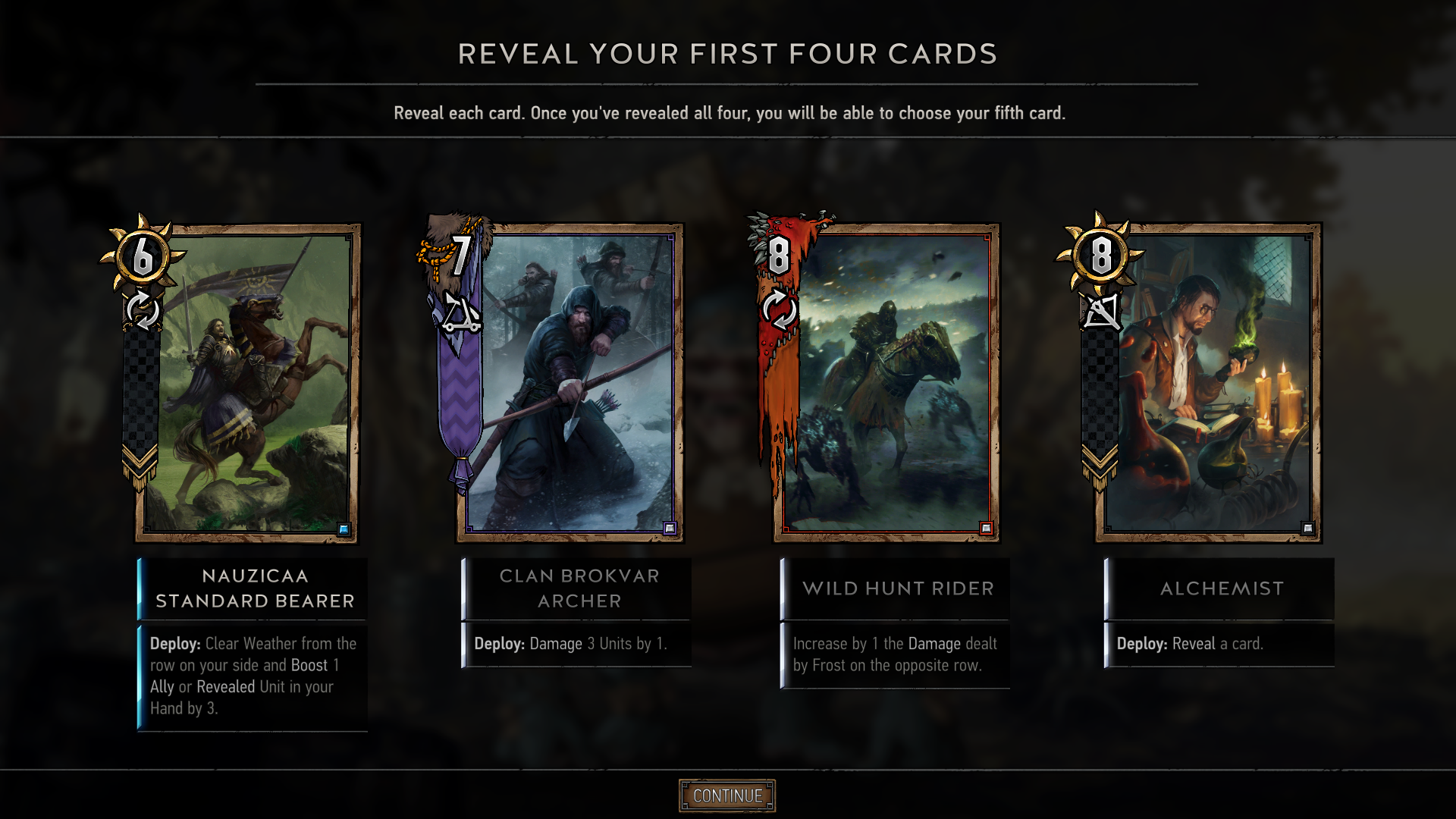The image size is (1456, 819).
Task: Click the Alchemist name label
Action: pos(1222,588)
